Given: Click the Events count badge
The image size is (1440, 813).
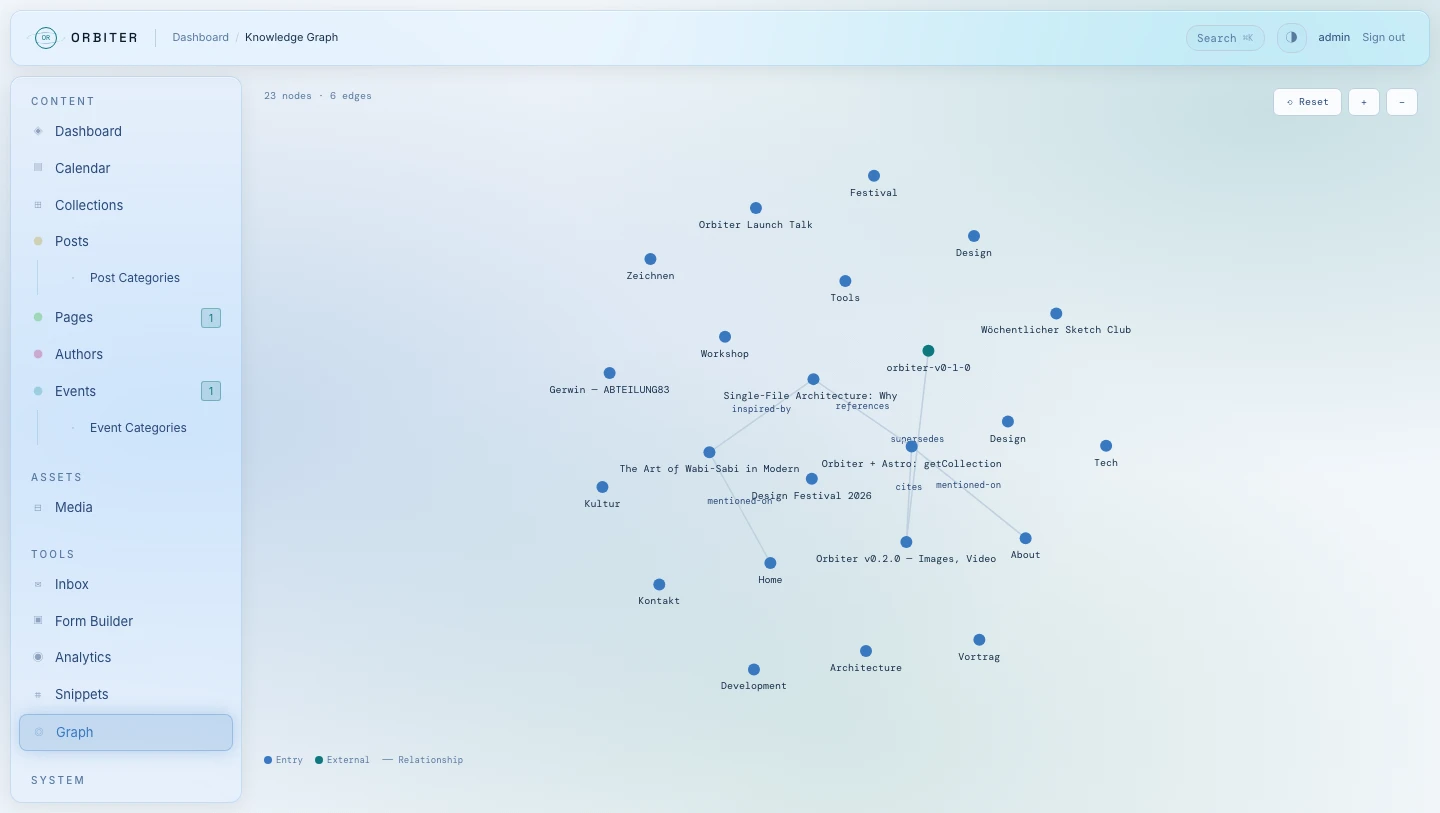Looking at the screenshot, I should pyautogui.click(x=211, y=391).
